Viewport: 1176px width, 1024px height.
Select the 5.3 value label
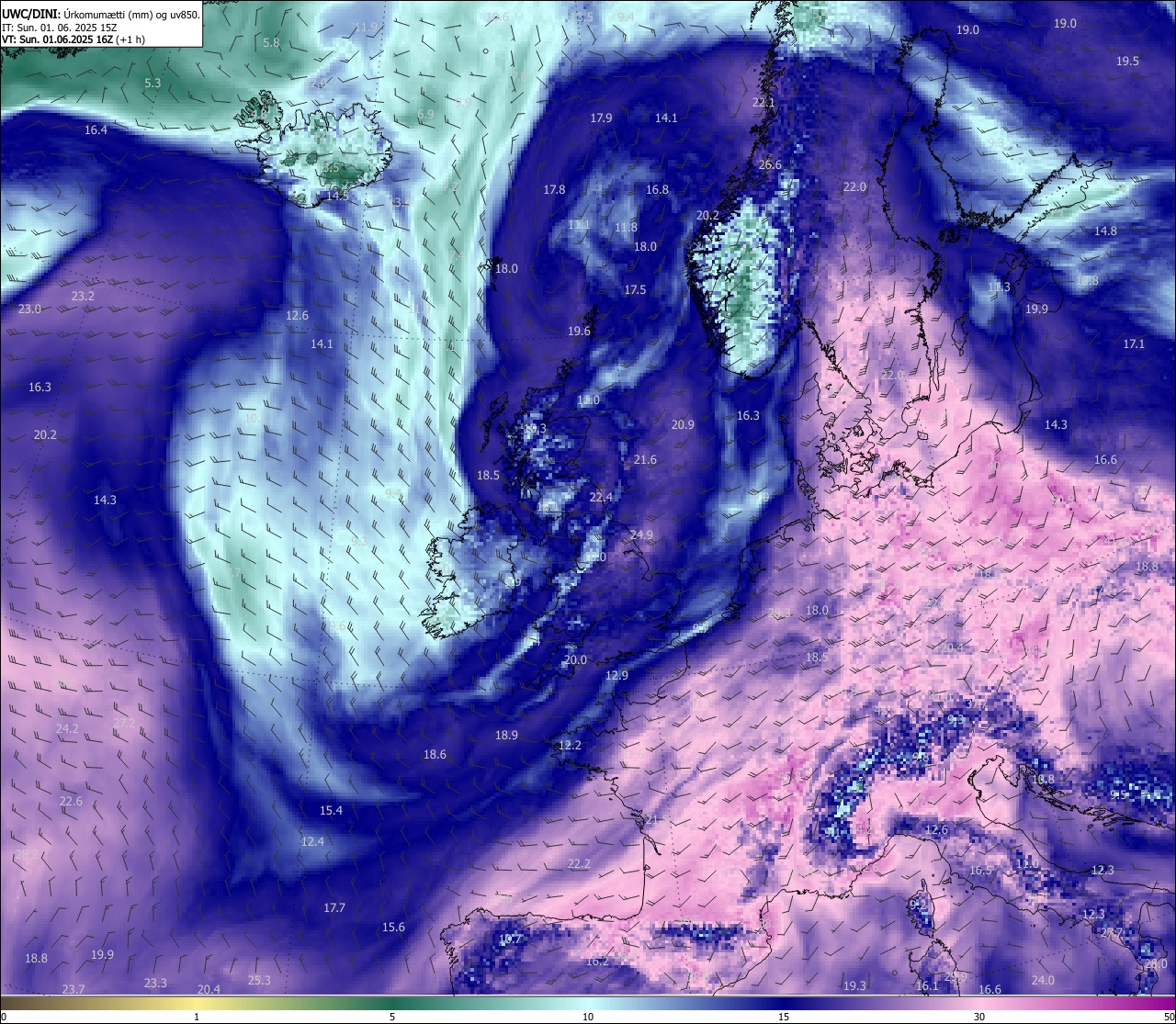pyautogui.click(x=153, y=84)
